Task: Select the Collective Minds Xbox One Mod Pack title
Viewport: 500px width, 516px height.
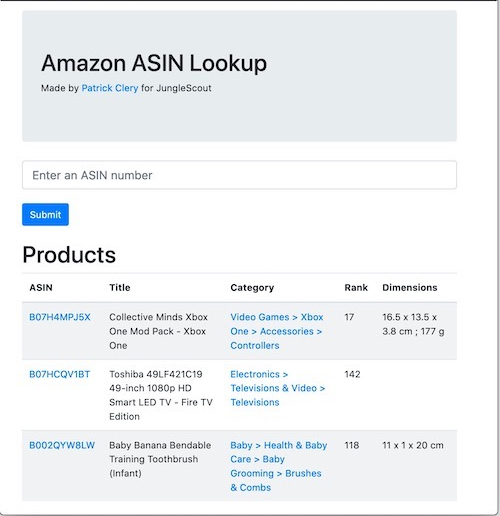Action: tap(158, 331)
